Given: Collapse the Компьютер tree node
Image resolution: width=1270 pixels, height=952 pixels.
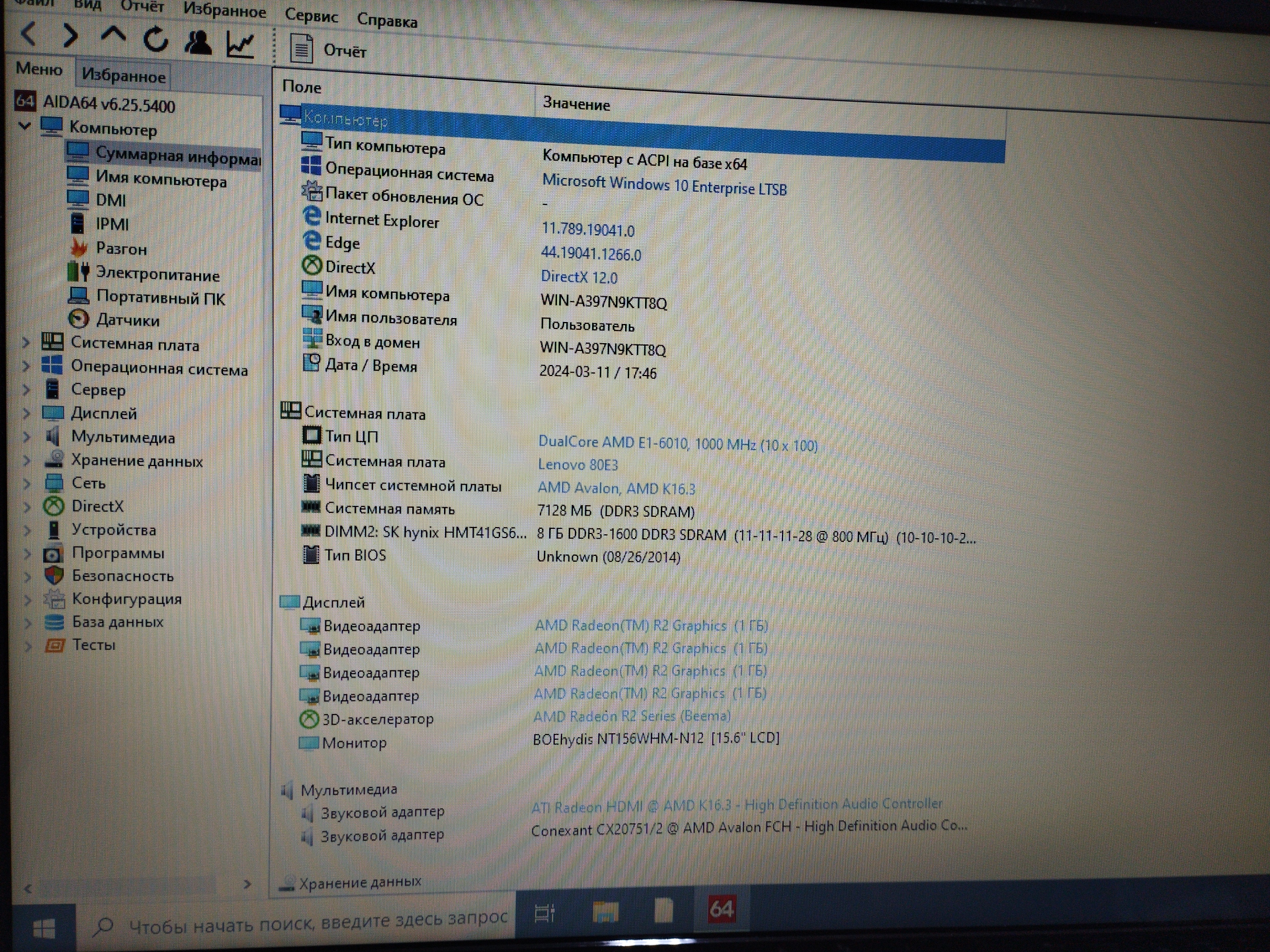Looking at the screenshot, I should (24, 125).
